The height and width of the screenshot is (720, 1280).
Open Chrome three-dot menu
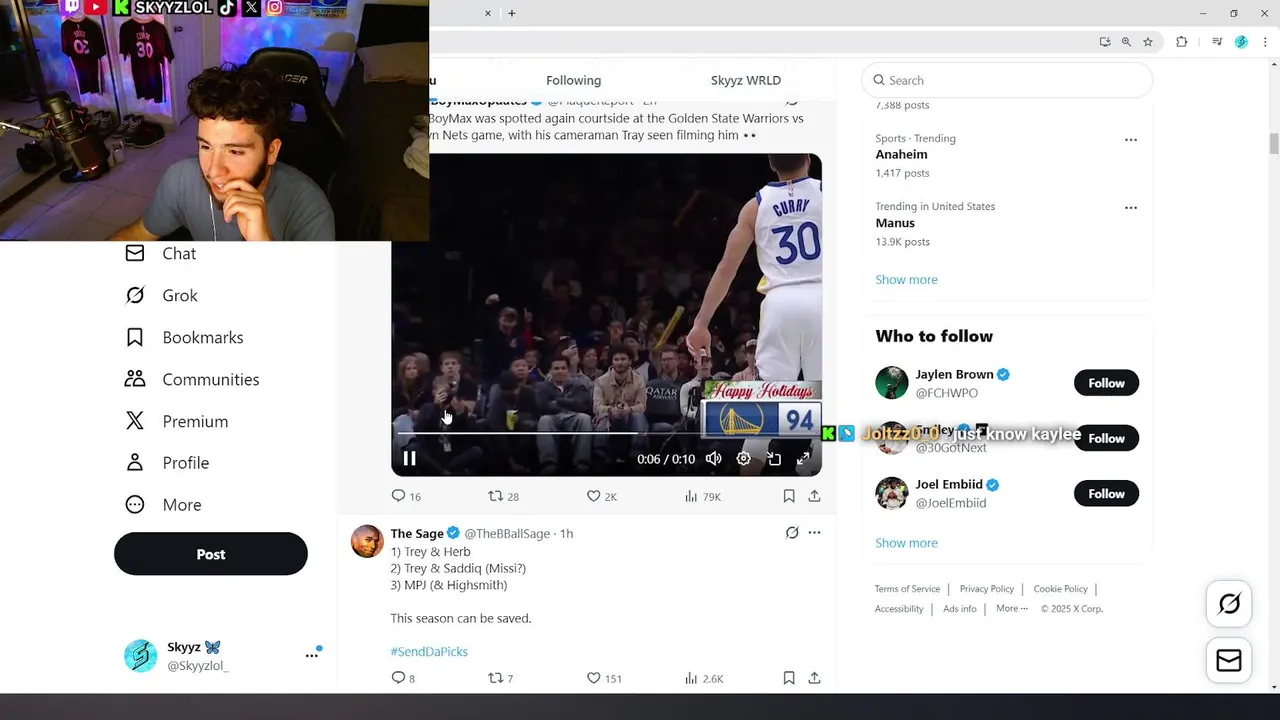pos(1265,42)
